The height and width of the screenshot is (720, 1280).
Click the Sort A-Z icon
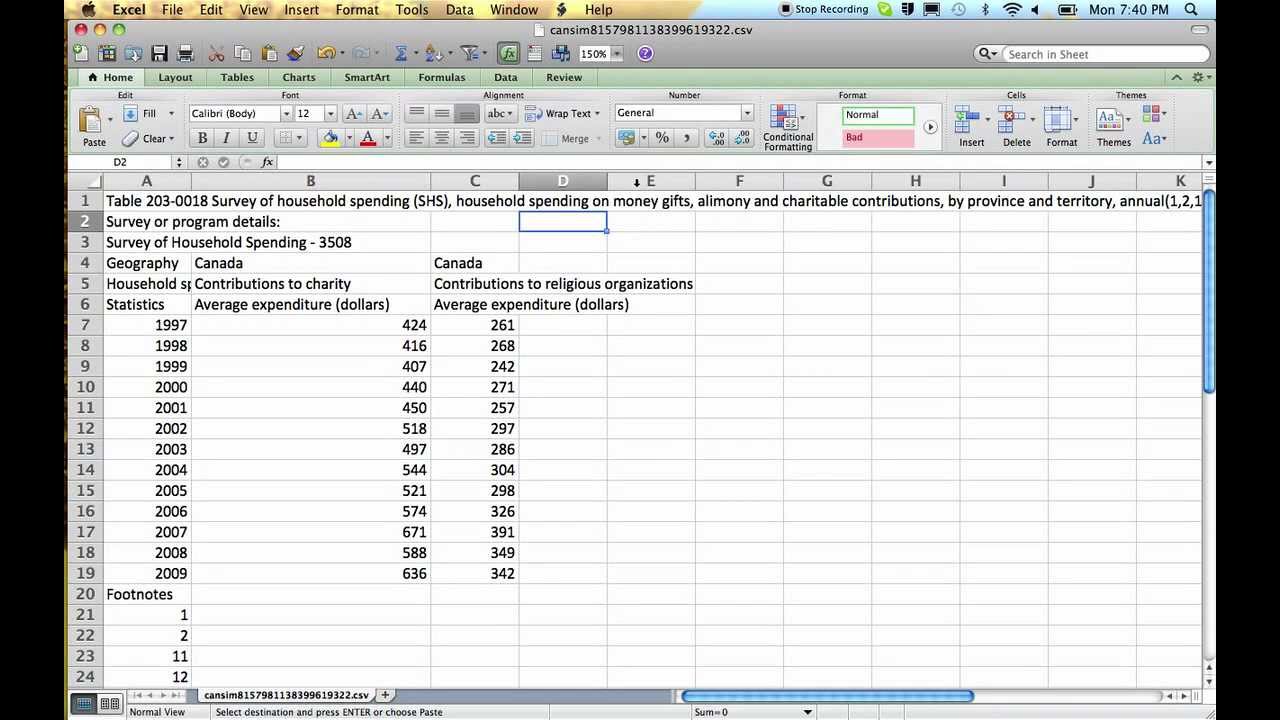pos(432,54)
